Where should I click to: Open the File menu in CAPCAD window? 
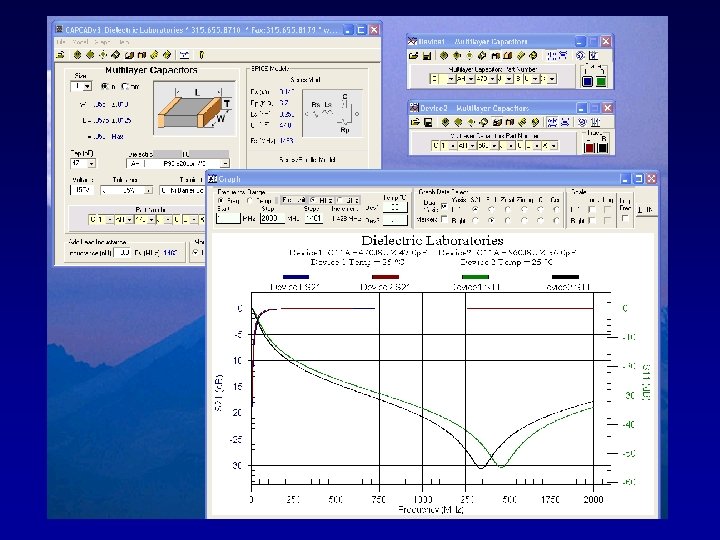point(60,42)
